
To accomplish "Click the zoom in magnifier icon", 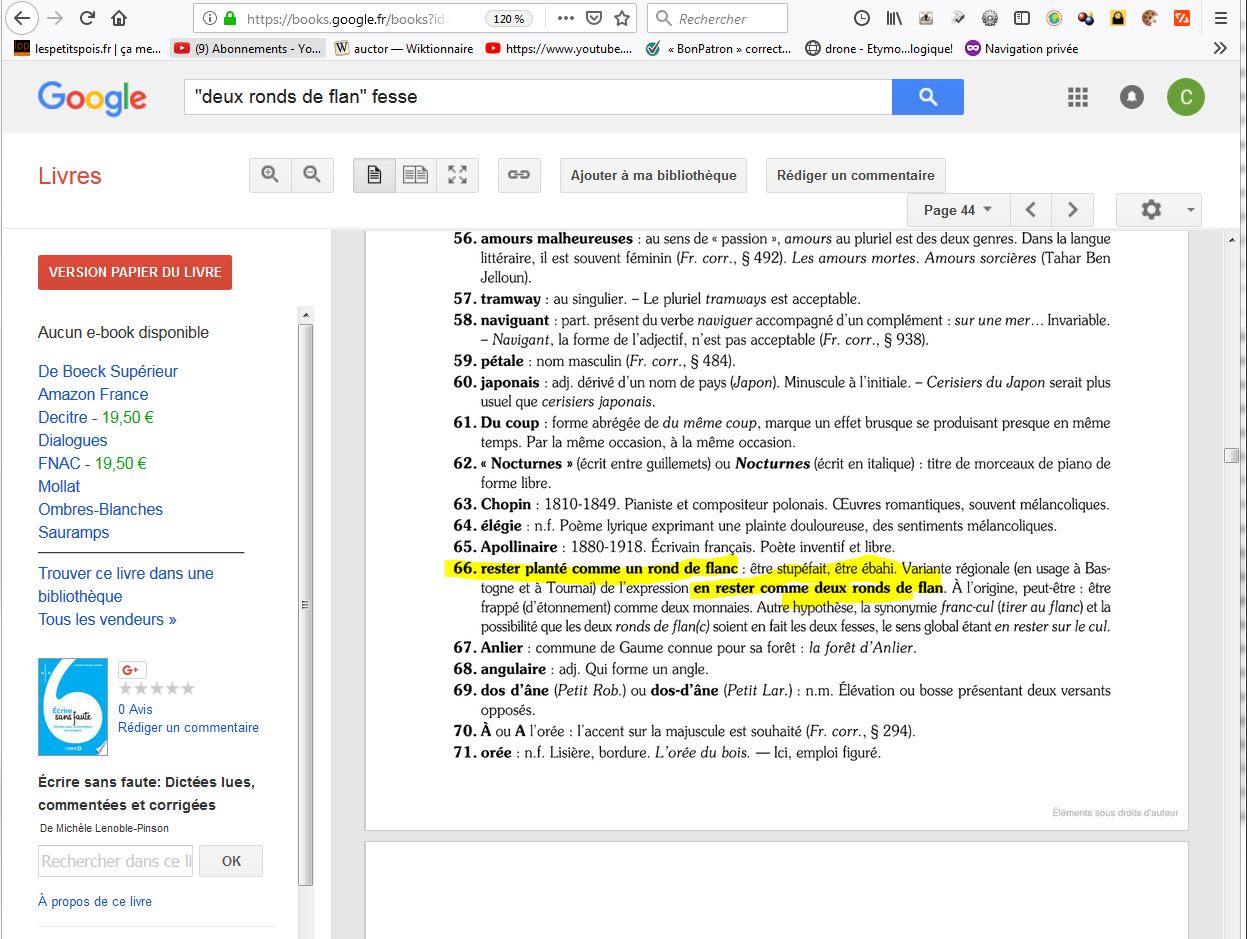I will pyautogui.click(x=270, y=175).
